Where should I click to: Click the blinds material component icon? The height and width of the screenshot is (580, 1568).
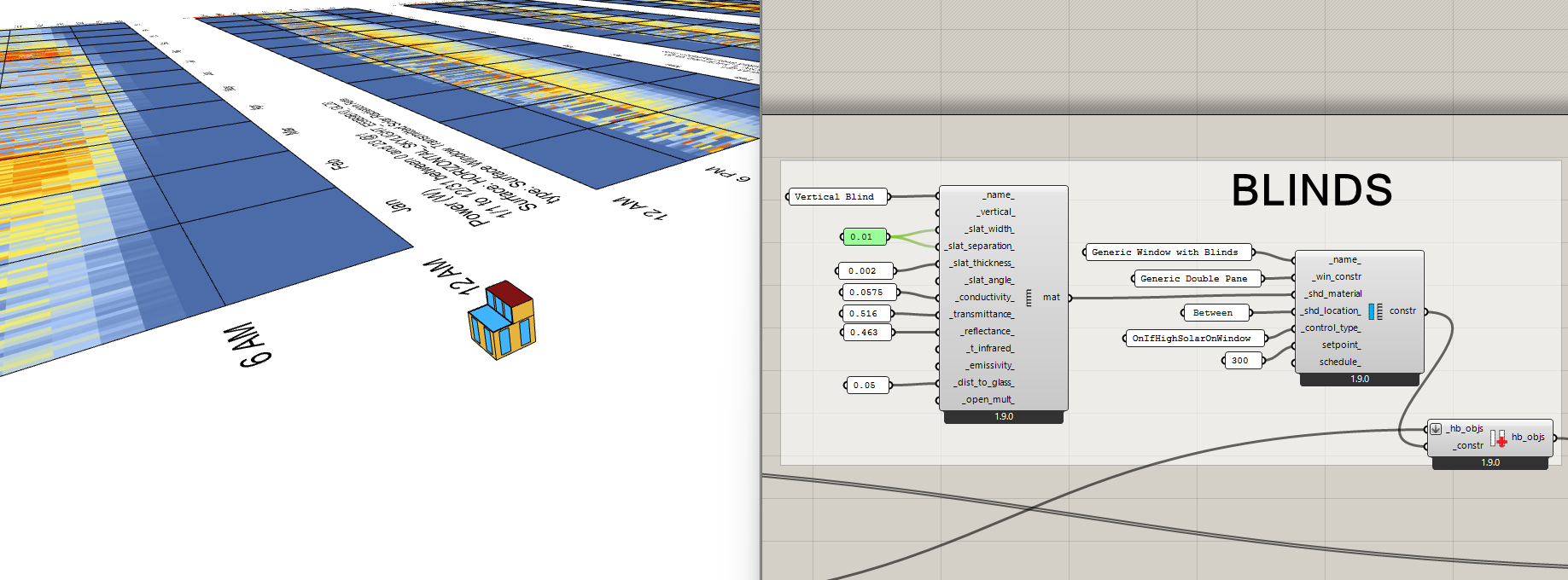coord(1029,298)
